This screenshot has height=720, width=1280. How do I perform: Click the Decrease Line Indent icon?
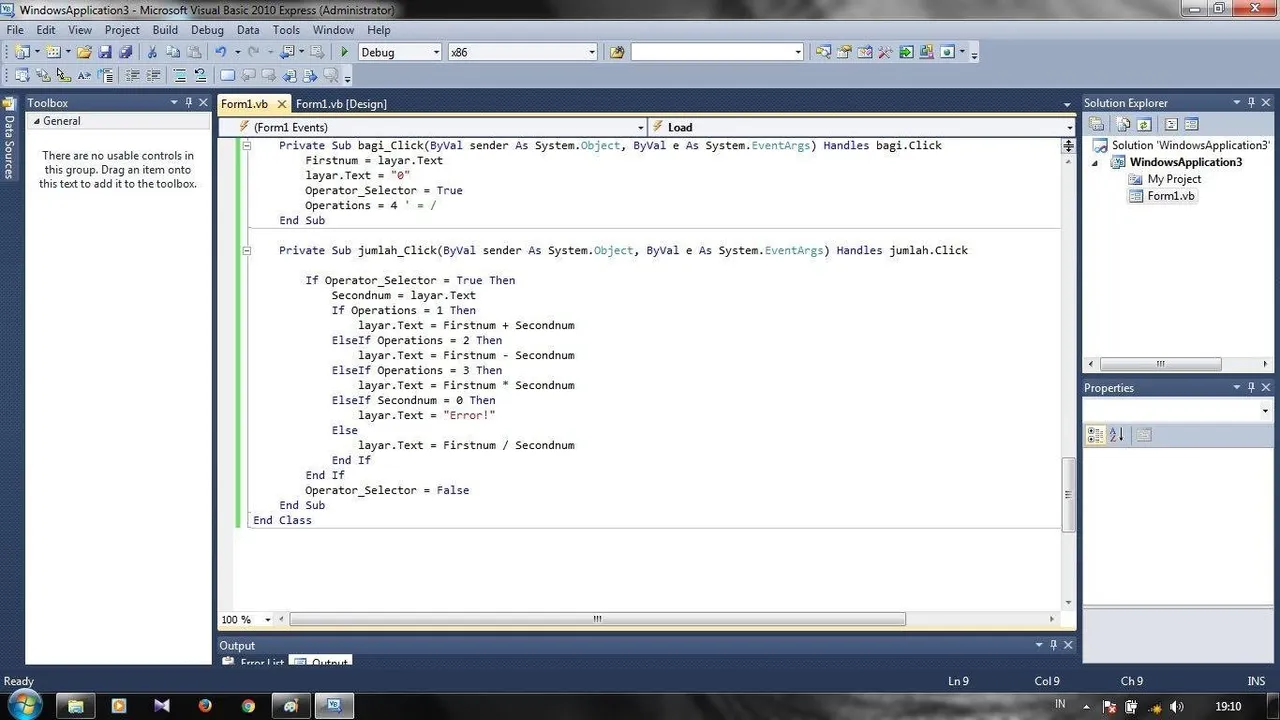(x=132, y=75)
